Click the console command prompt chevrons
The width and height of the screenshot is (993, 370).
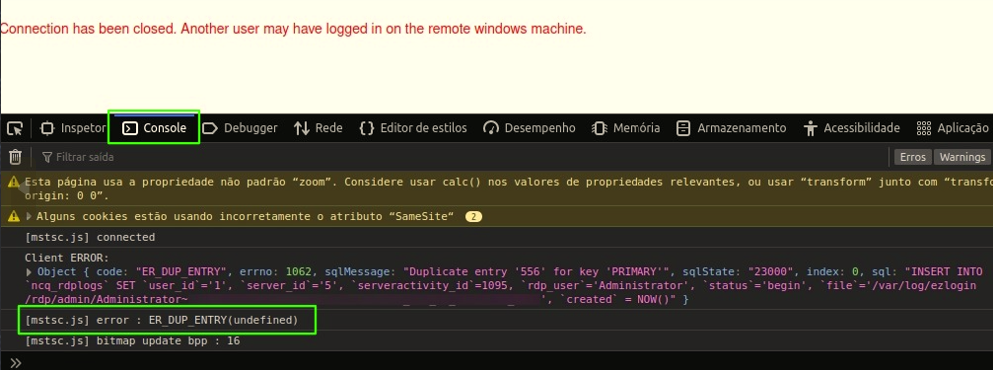16,362
